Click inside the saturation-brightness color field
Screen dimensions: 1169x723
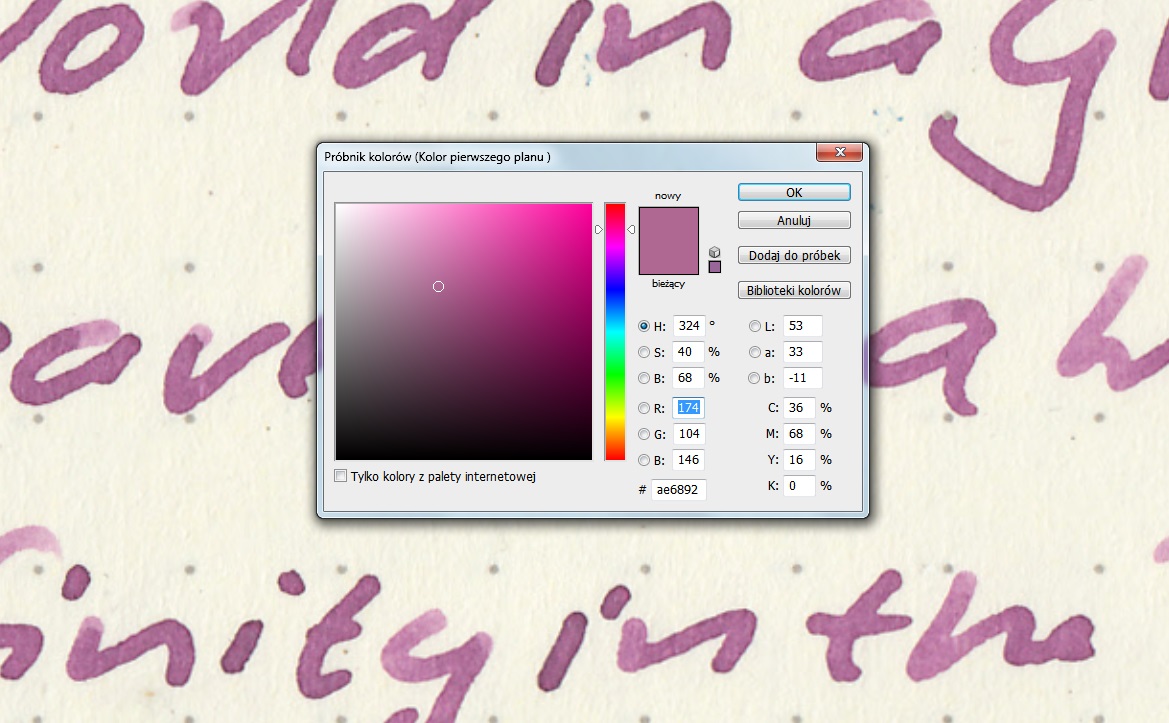(x=464, y=332)
